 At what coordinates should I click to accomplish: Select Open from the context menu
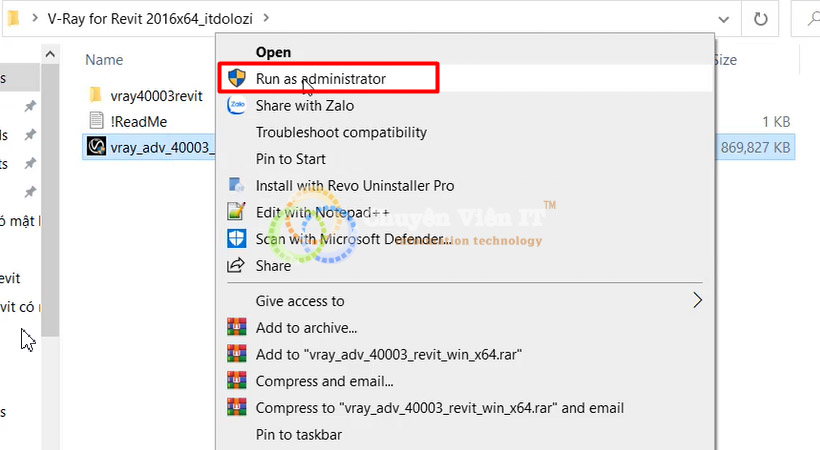273,51
